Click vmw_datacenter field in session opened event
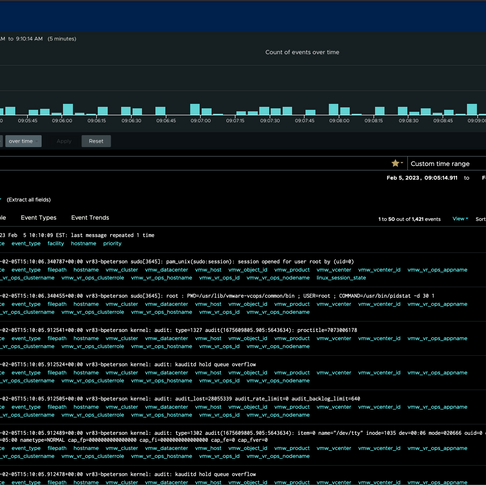This screenshot has width=486, height=485. tap(167, 270)
